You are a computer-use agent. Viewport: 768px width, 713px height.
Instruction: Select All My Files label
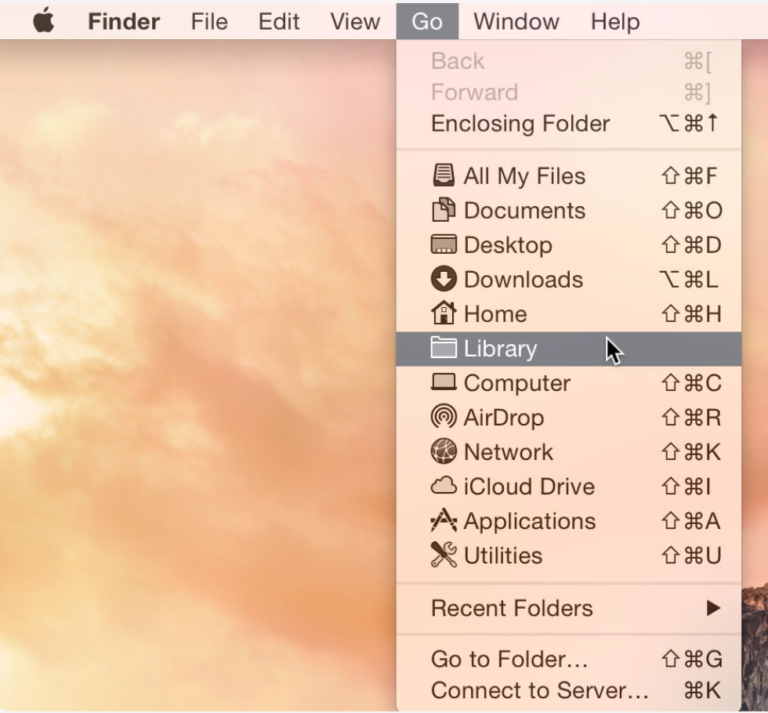pos(525,176)
